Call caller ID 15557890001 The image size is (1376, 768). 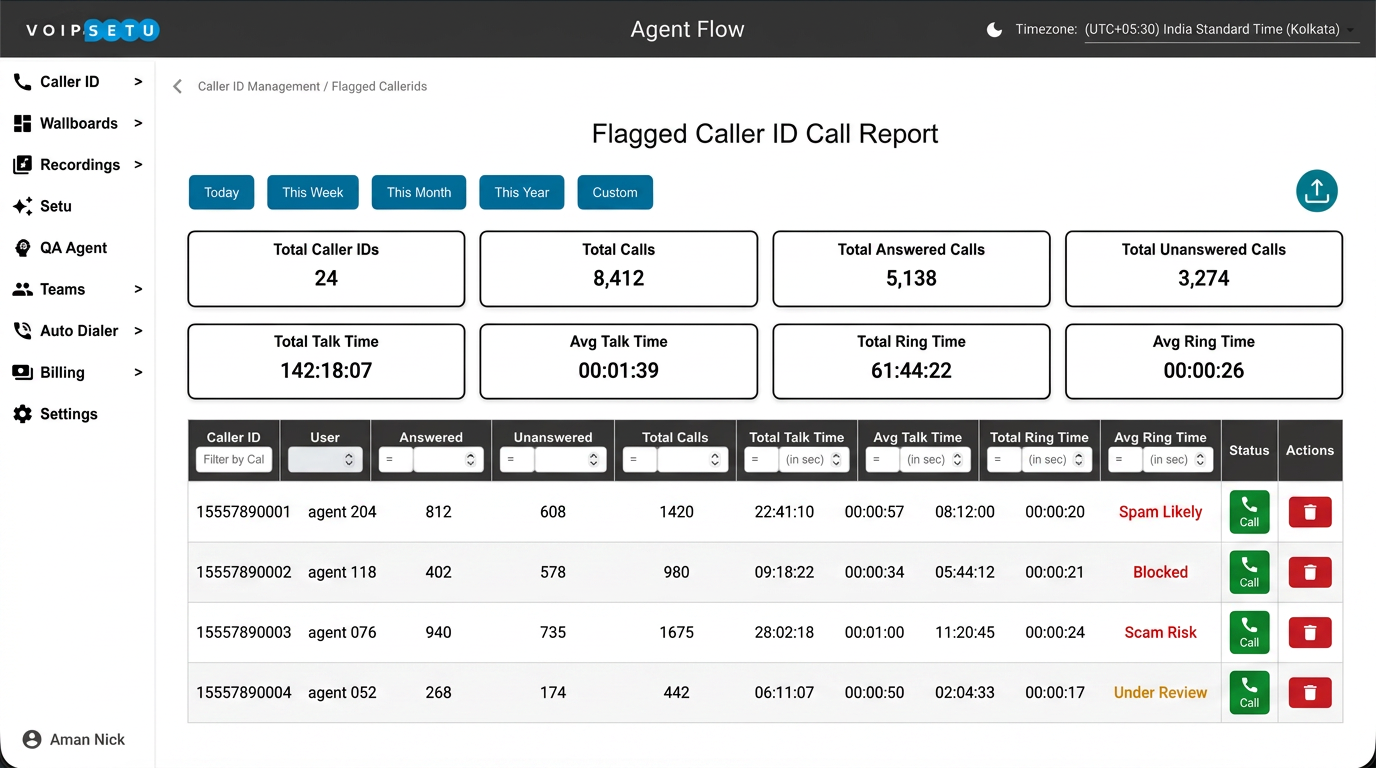click(x=1249, y=512)
